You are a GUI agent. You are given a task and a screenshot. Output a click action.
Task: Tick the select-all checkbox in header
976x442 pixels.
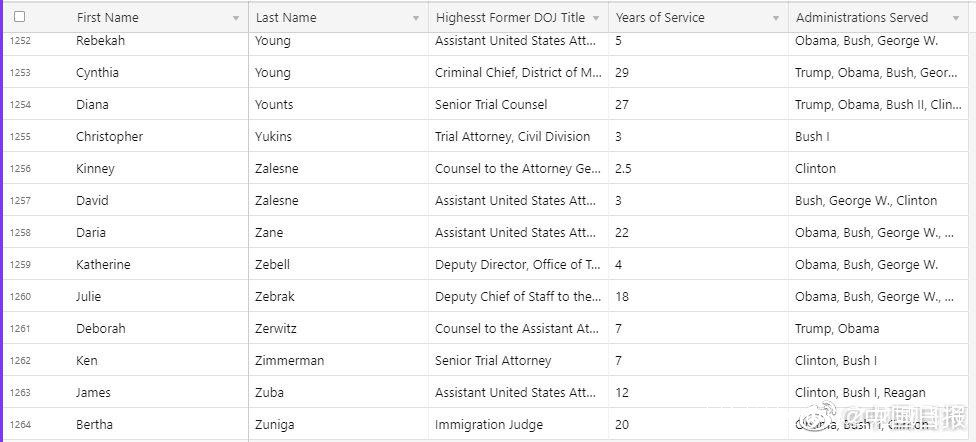pyautogui.click(x=19, y=17)
